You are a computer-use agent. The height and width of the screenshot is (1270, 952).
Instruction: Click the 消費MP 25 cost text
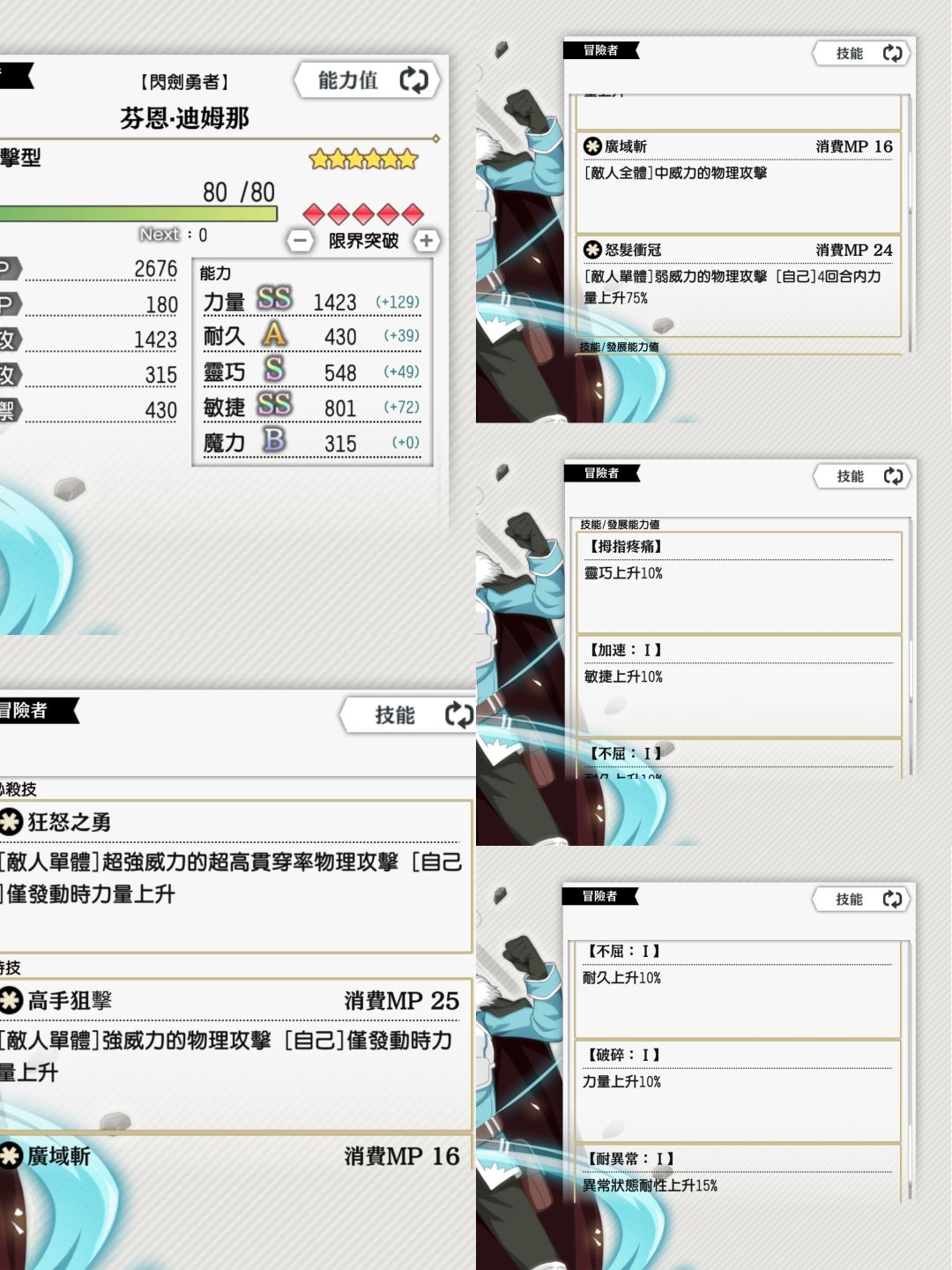point(402,1000)
